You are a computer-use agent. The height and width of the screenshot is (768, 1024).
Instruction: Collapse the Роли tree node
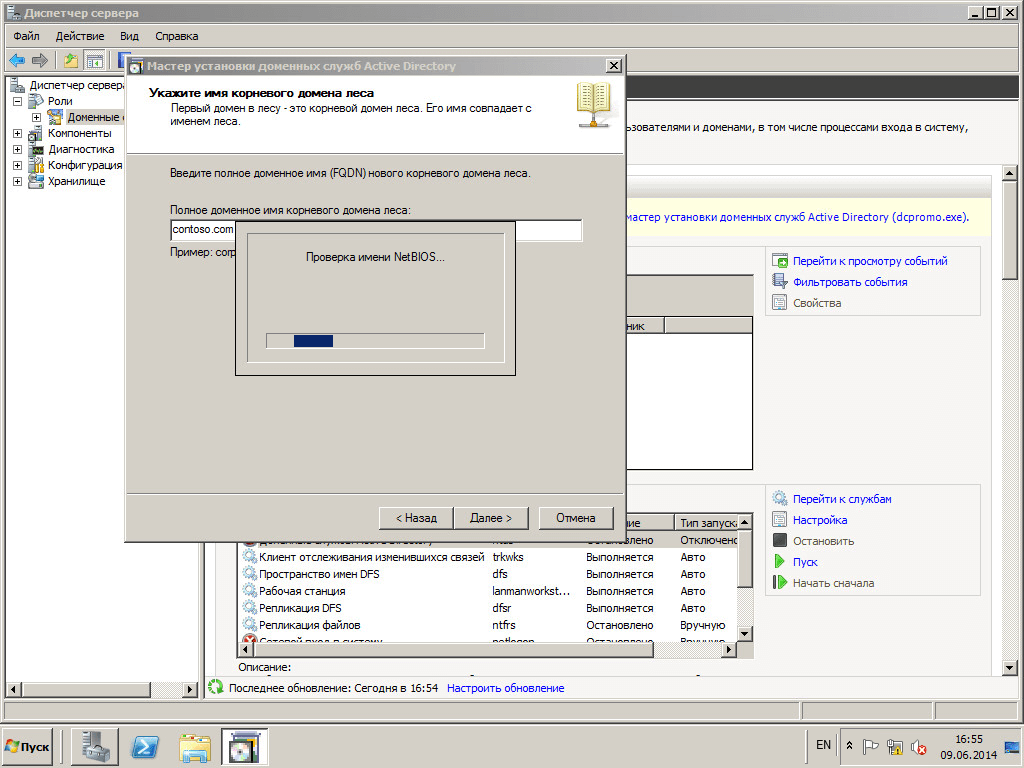click(x=18, y=101)
